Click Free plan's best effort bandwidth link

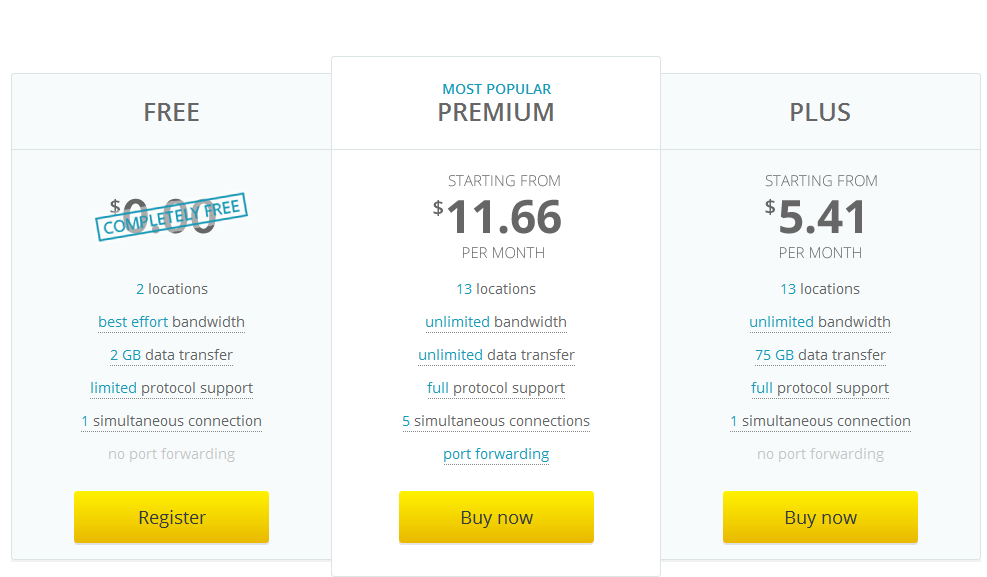171,322
